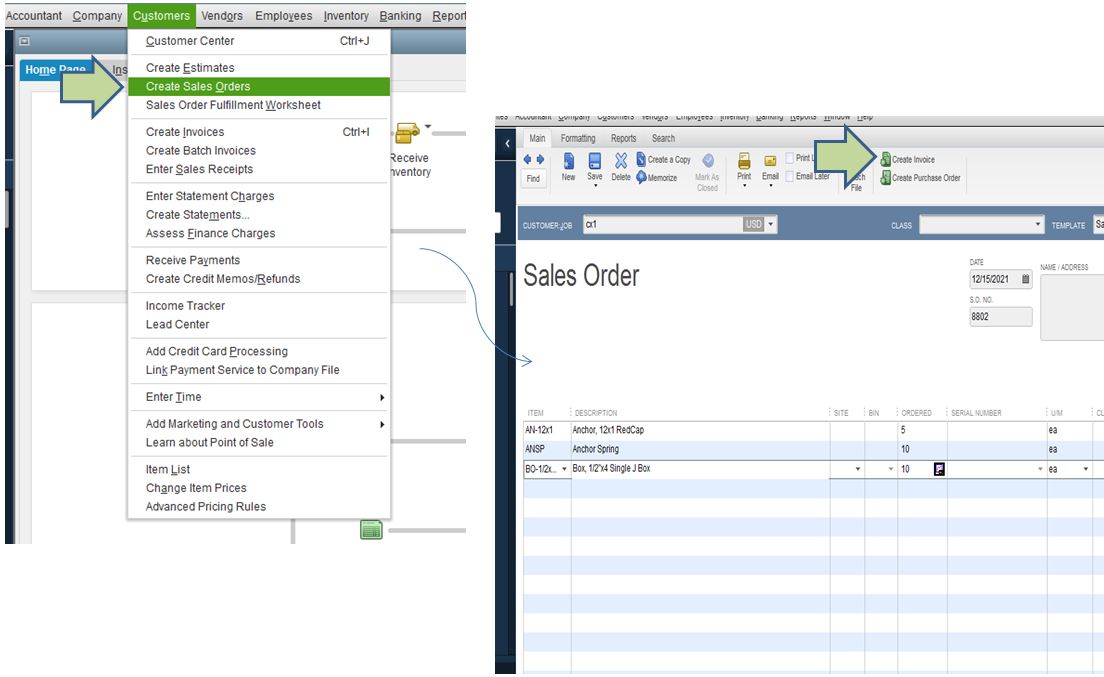Screen dimensions: 1104x677
Task: Select the ANSP item cell
Action: pos(546,449)
